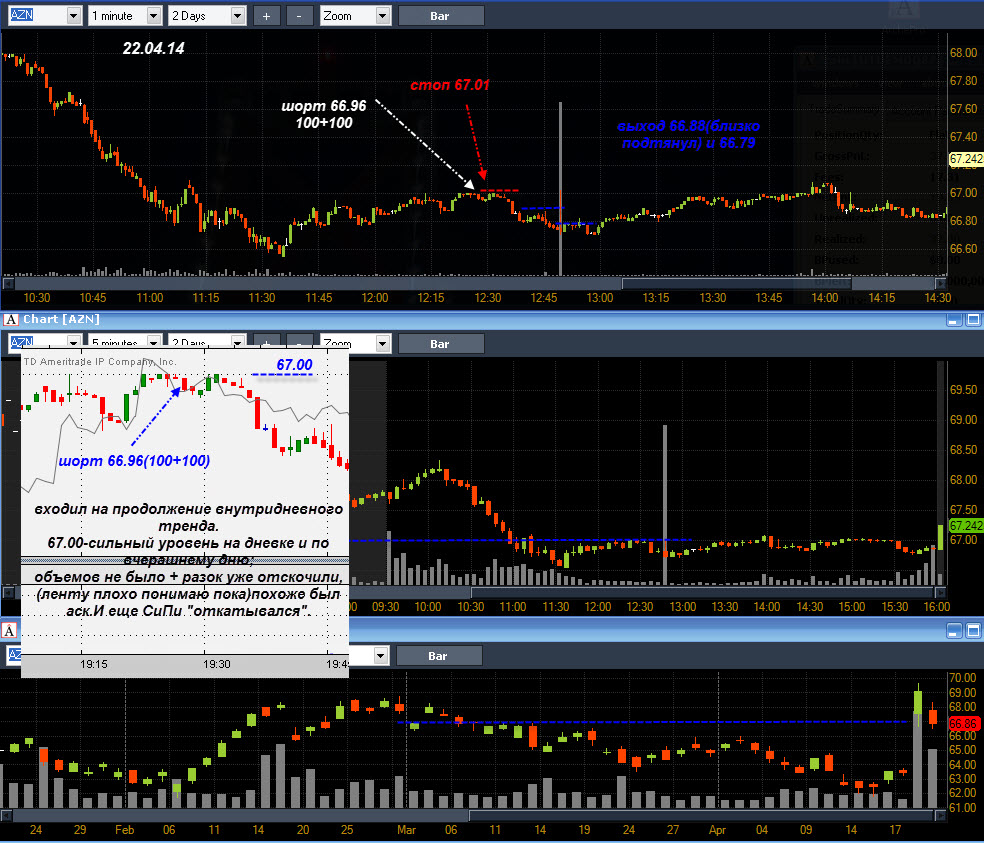Click the left scroll arrow under the 5 minute chart
The height and width of the screenshot is (843, 984).
tap(9, 592)
